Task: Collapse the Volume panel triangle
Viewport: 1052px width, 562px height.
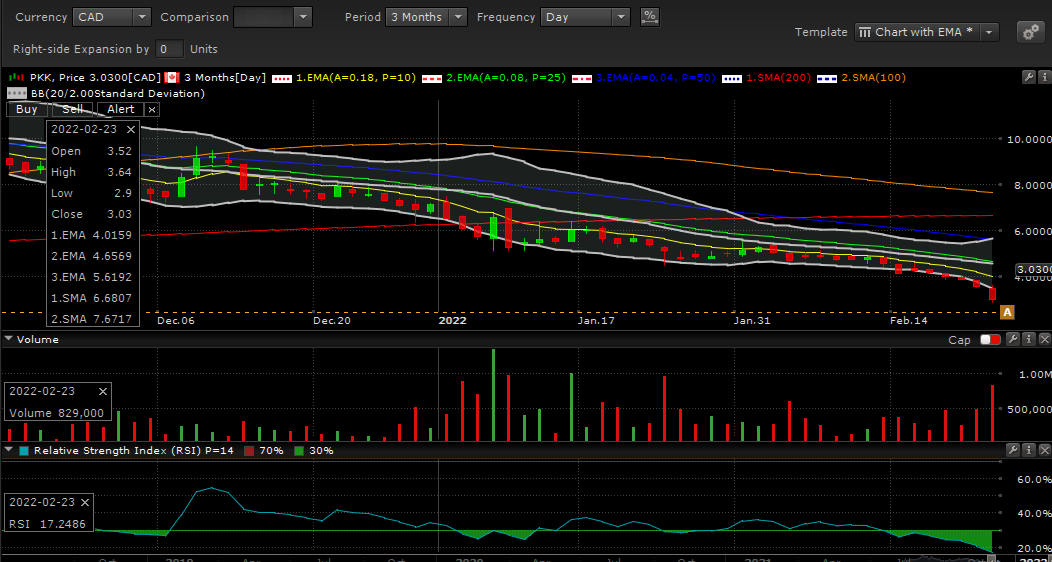Action: point(9,339)
